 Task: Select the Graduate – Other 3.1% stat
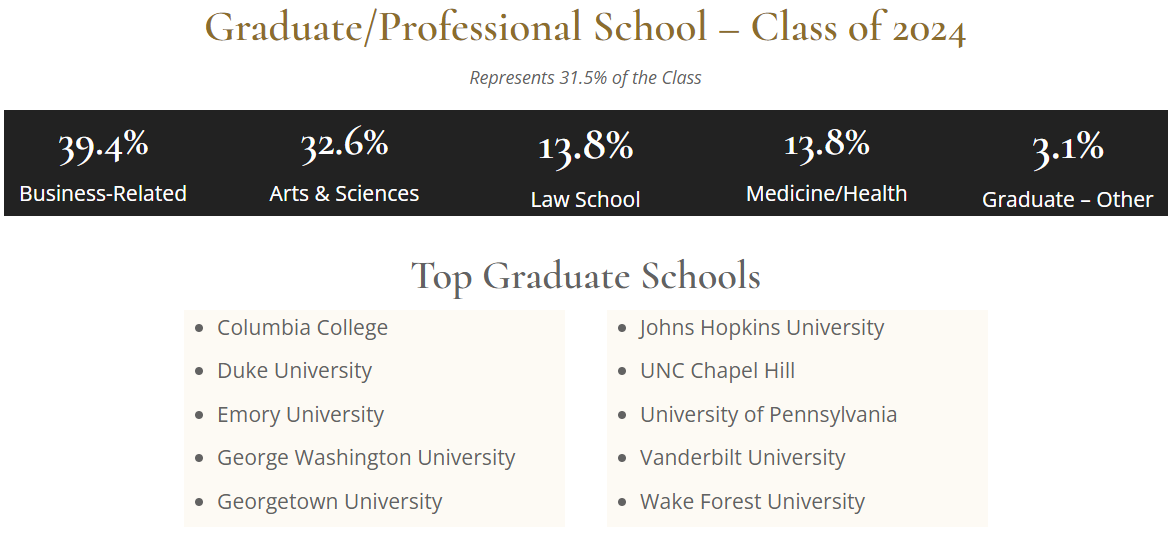[x=1068, y=169]
